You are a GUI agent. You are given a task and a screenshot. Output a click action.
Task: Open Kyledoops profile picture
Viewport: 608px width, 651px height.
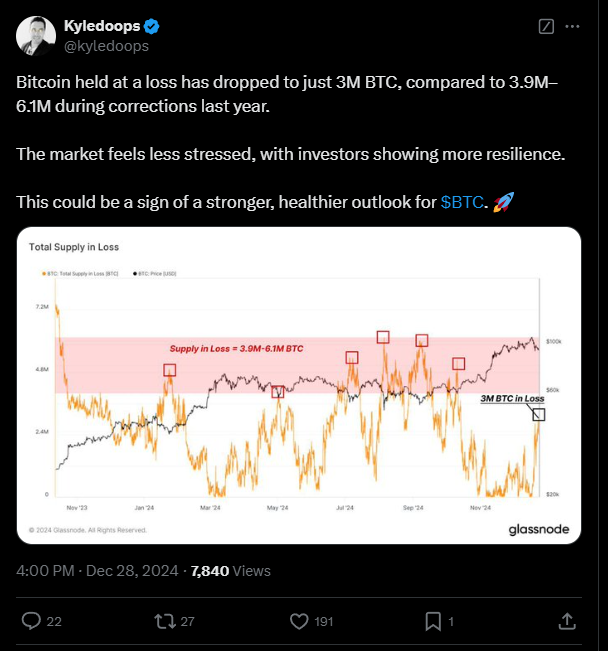[36, 36]
